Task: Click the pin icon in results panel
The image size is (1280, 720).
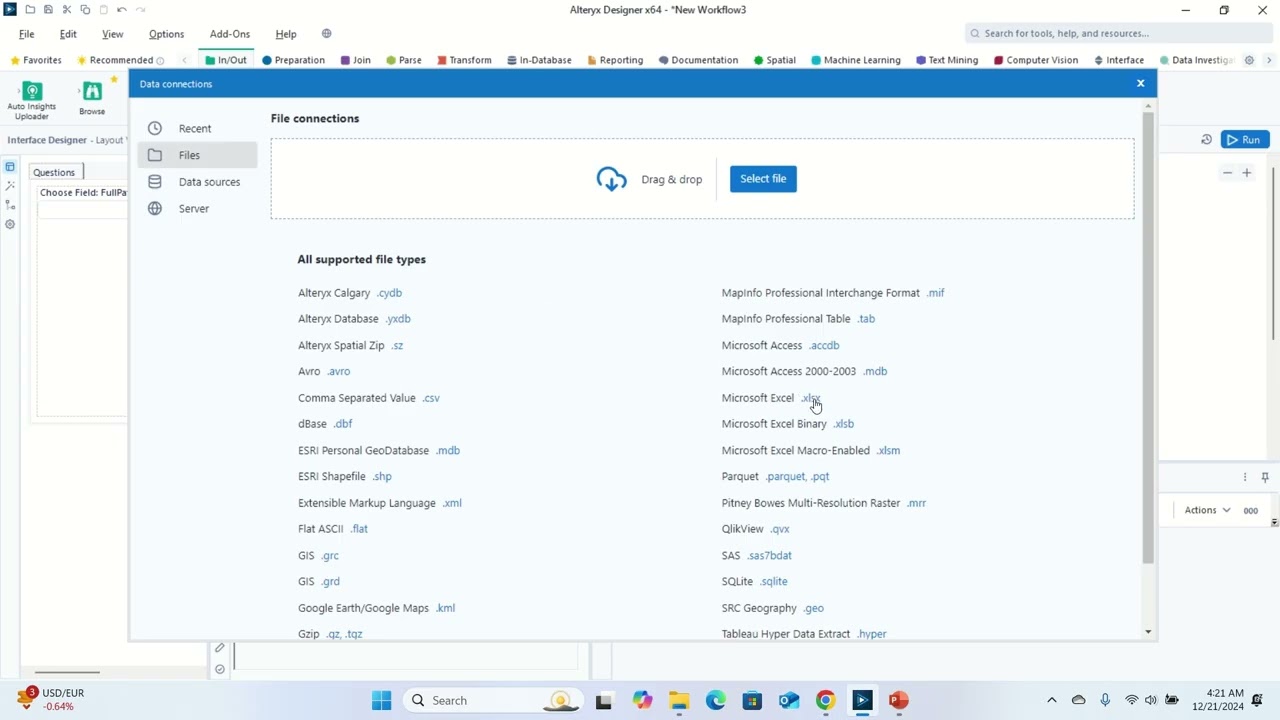Action: pos(1265,477)
